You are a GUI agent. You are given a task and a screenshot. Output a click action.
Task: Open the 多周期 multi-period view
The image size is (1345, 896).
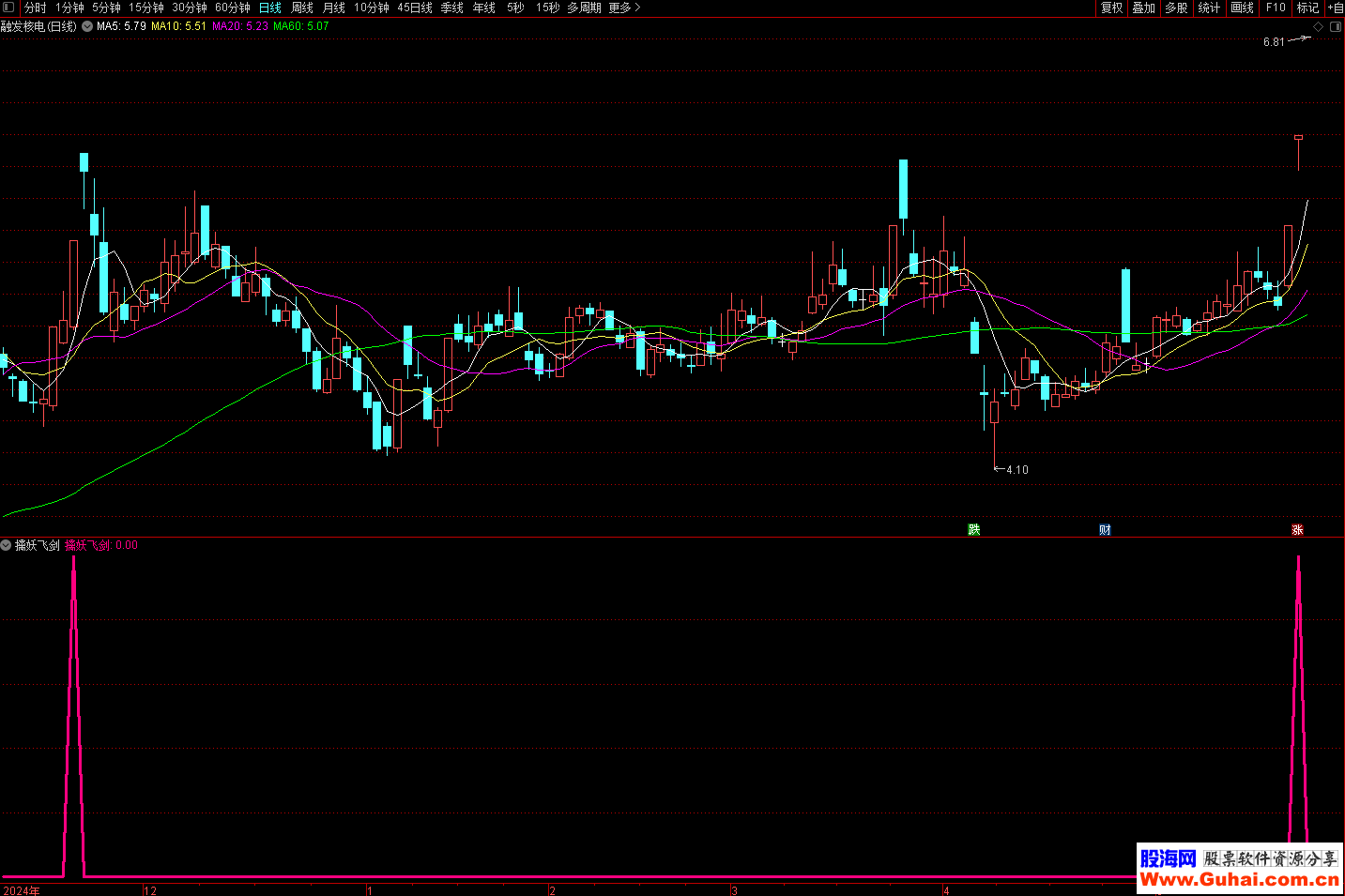coord(584,8)
